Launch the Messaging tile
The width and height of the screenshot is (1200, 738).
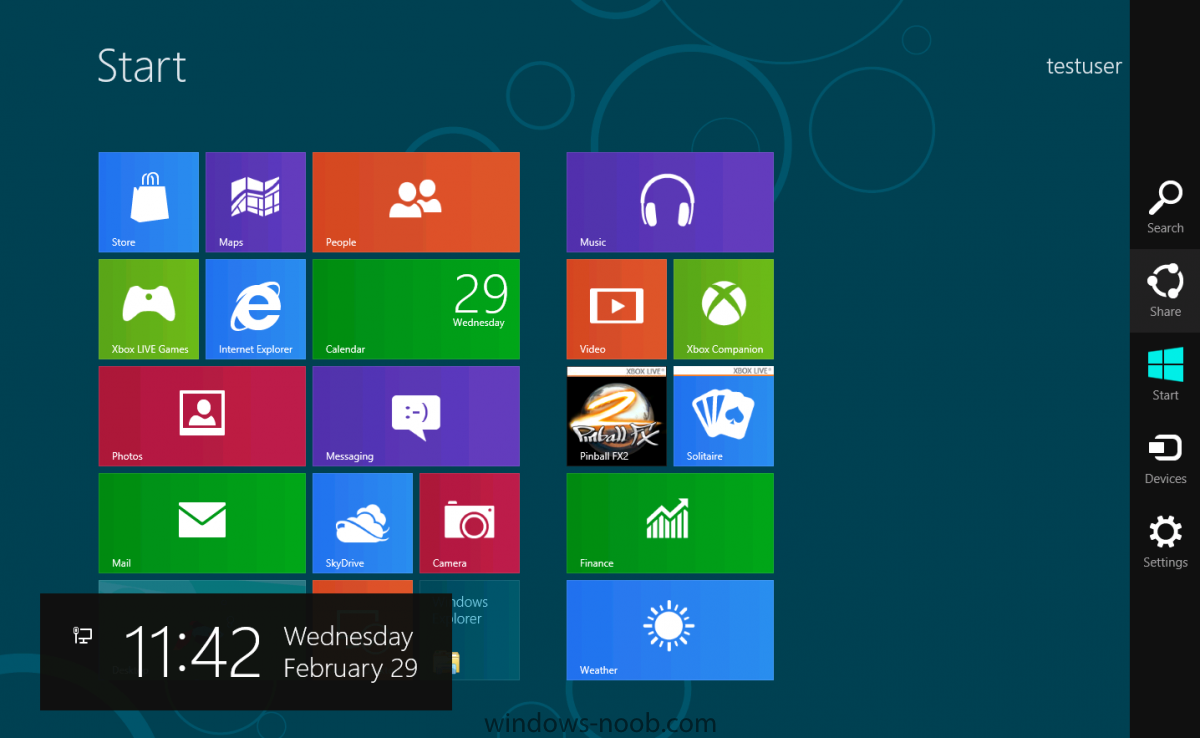[x=416, y=416]
